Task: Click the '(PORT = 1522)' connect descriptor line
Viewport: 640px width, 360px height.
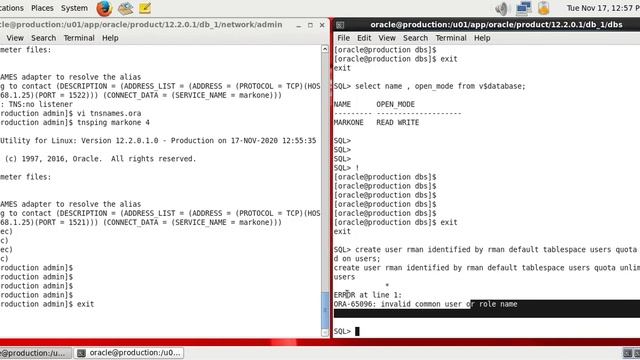Action: coord(141,95)
